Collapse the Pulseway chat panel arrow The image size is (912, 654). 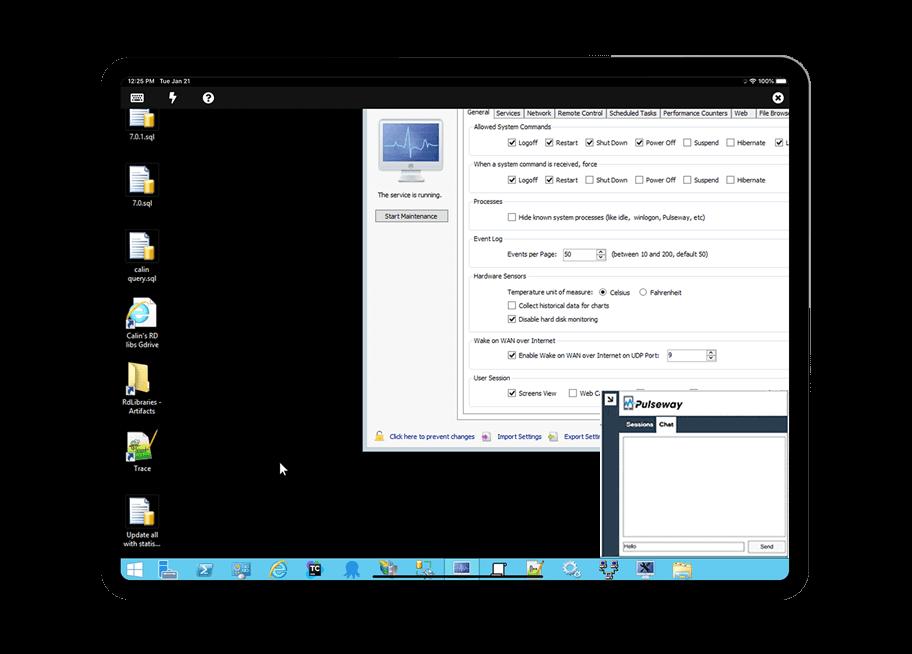610,399
